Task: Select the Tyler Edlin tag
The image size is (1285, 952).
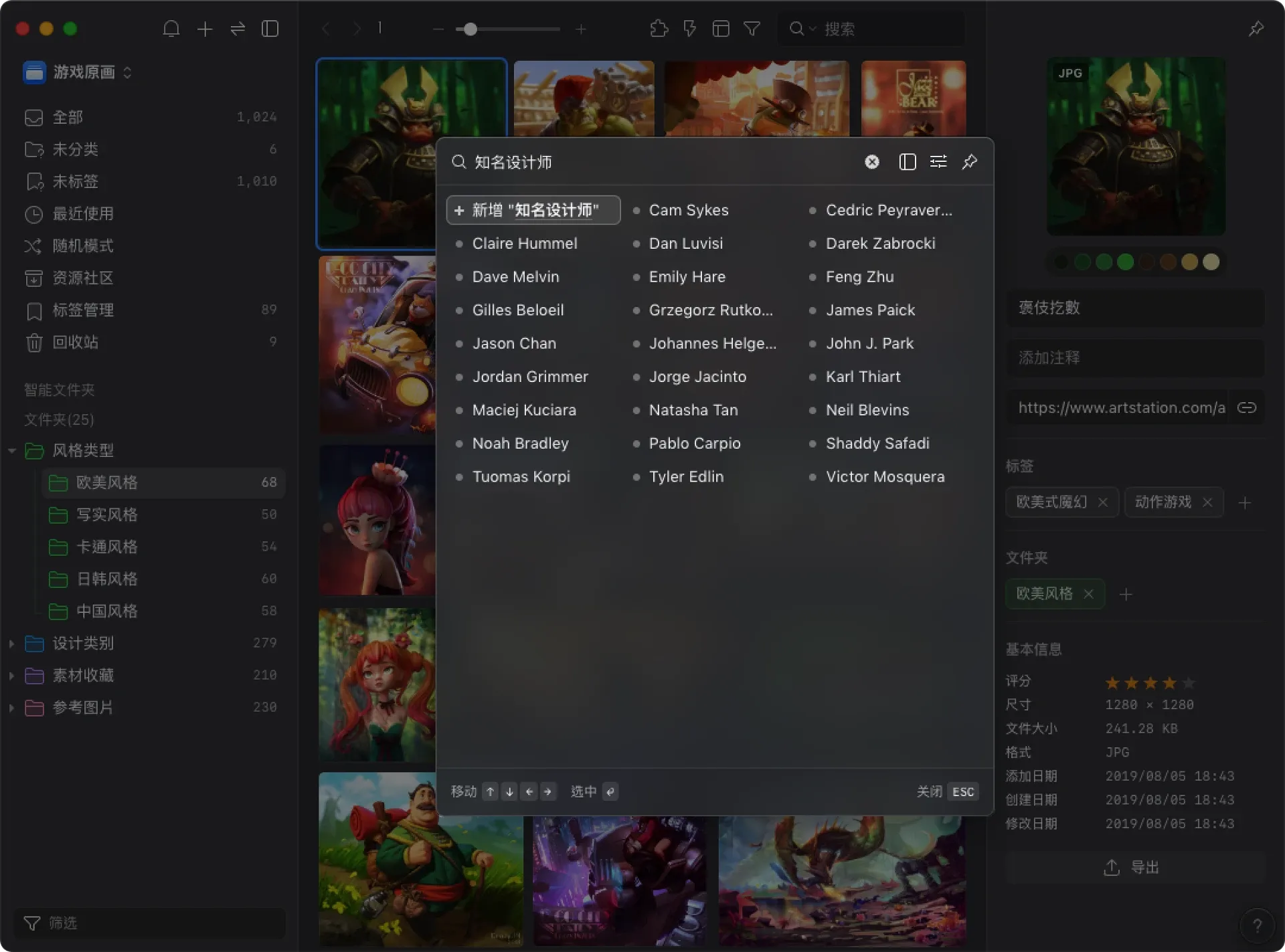Action: (x=686, y=476)
